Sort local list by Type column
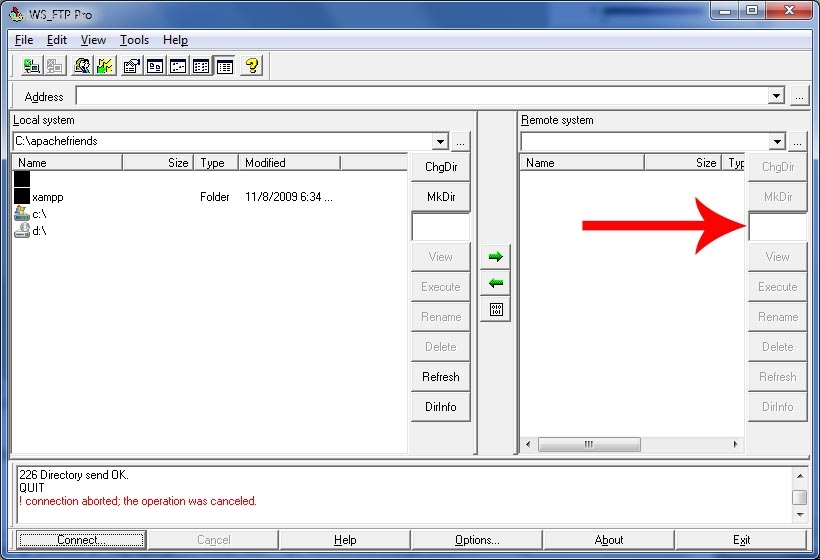The width and height of the screenshot is (820, 560). tap(216, 163)
